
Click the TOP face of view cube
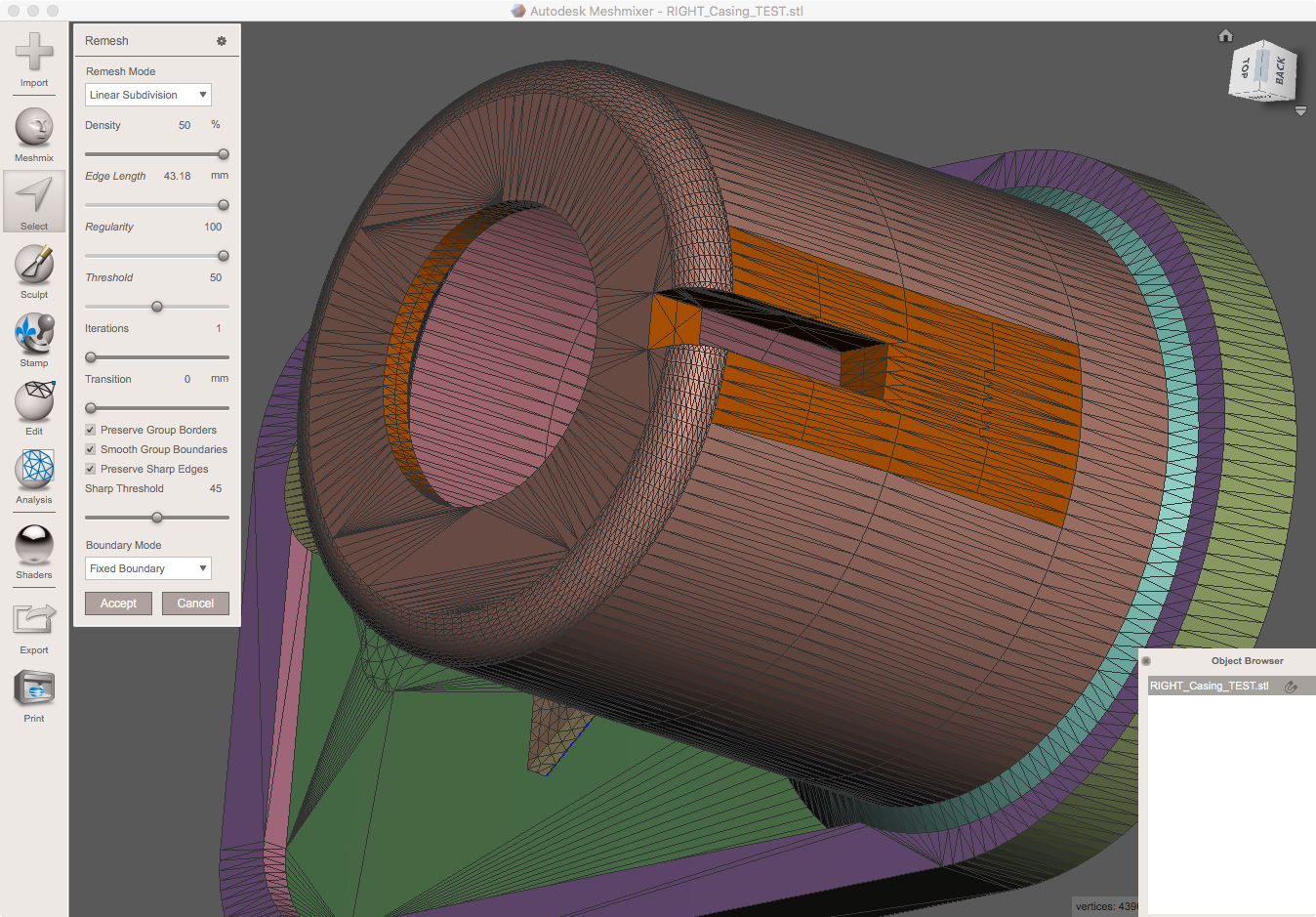tap(1246, 69)
